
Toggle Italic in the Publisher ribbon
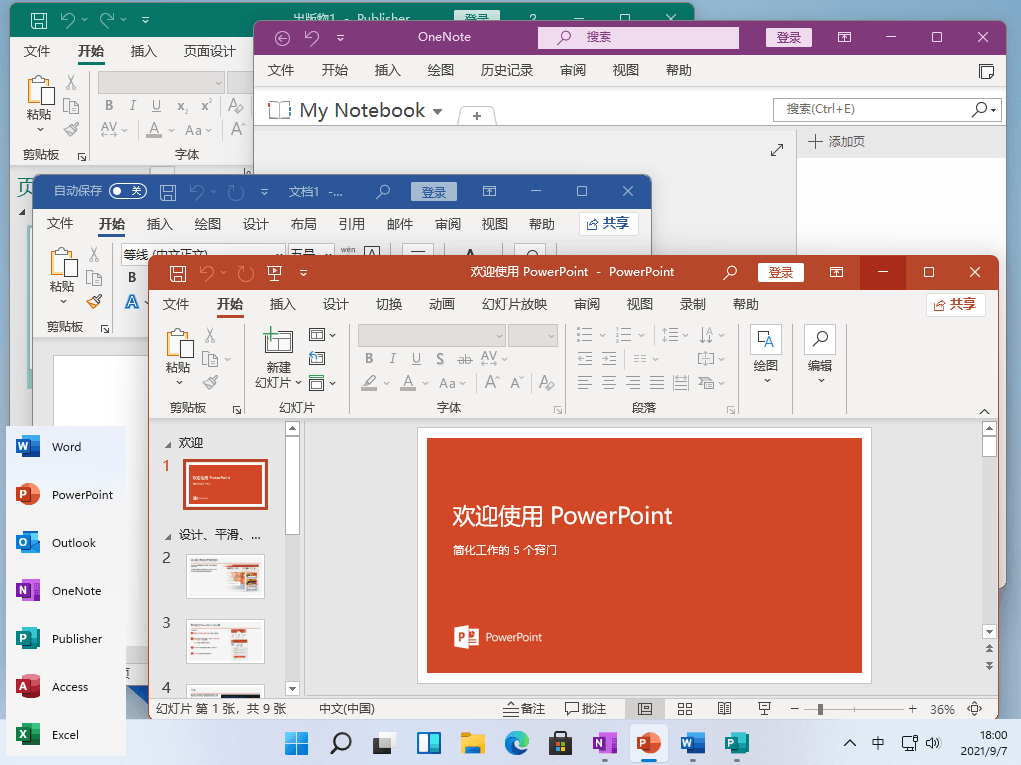click(133, 105)
